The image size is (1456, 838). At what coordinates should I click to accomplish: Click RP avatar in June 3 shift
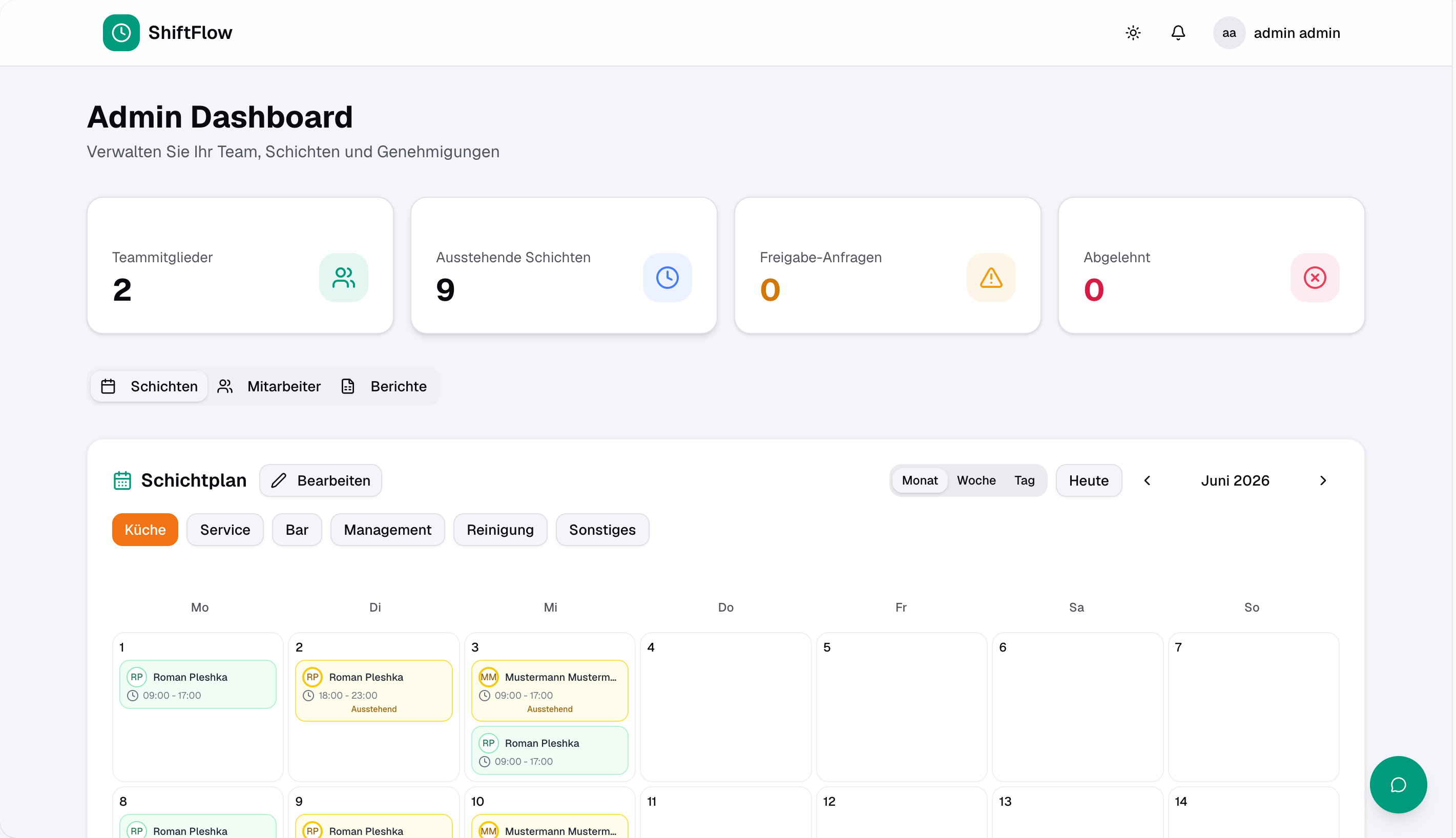[489, 744]
